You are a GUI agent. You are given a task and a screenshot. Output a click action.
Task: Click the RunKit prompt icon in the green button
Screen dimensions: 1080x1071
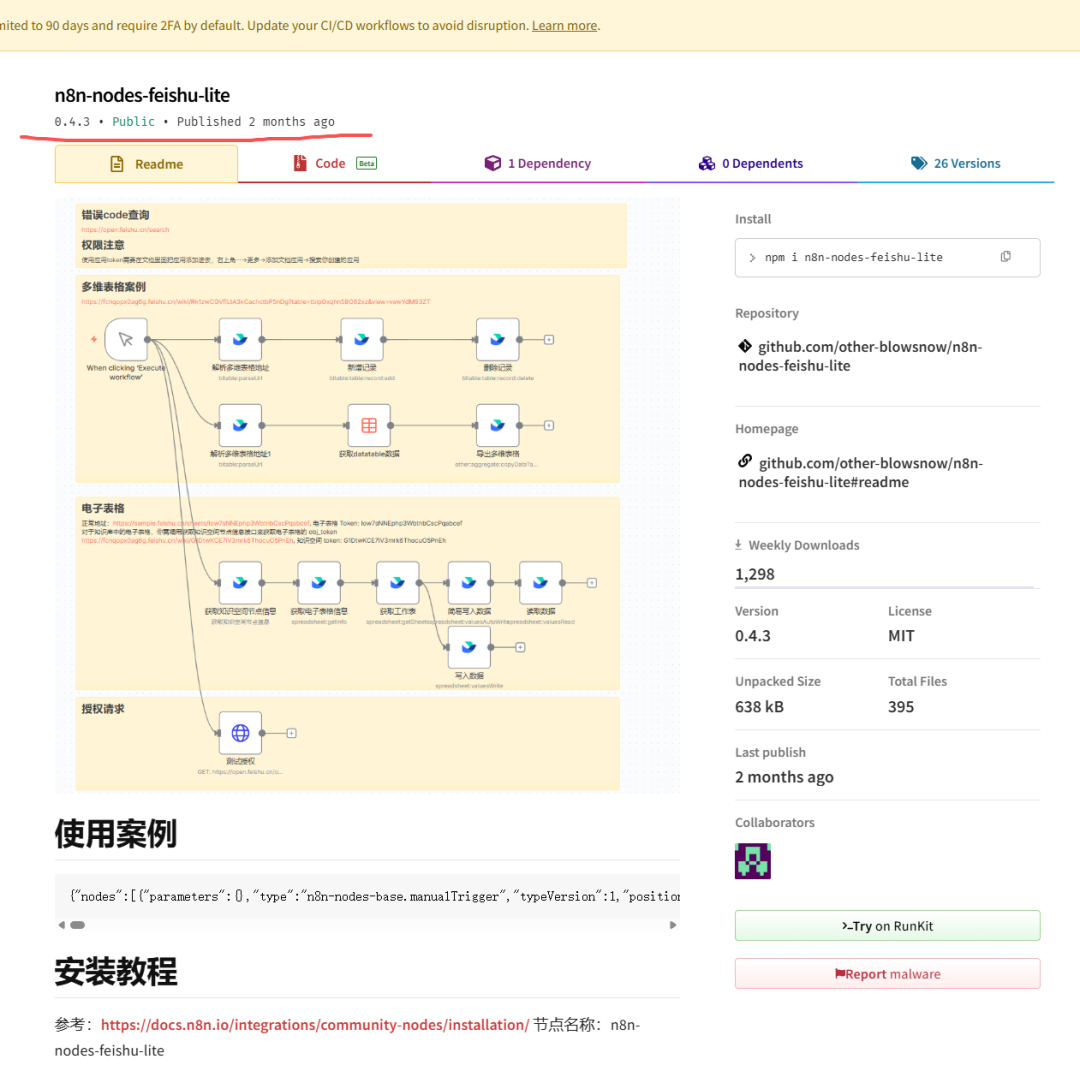[x=845, y=925]
